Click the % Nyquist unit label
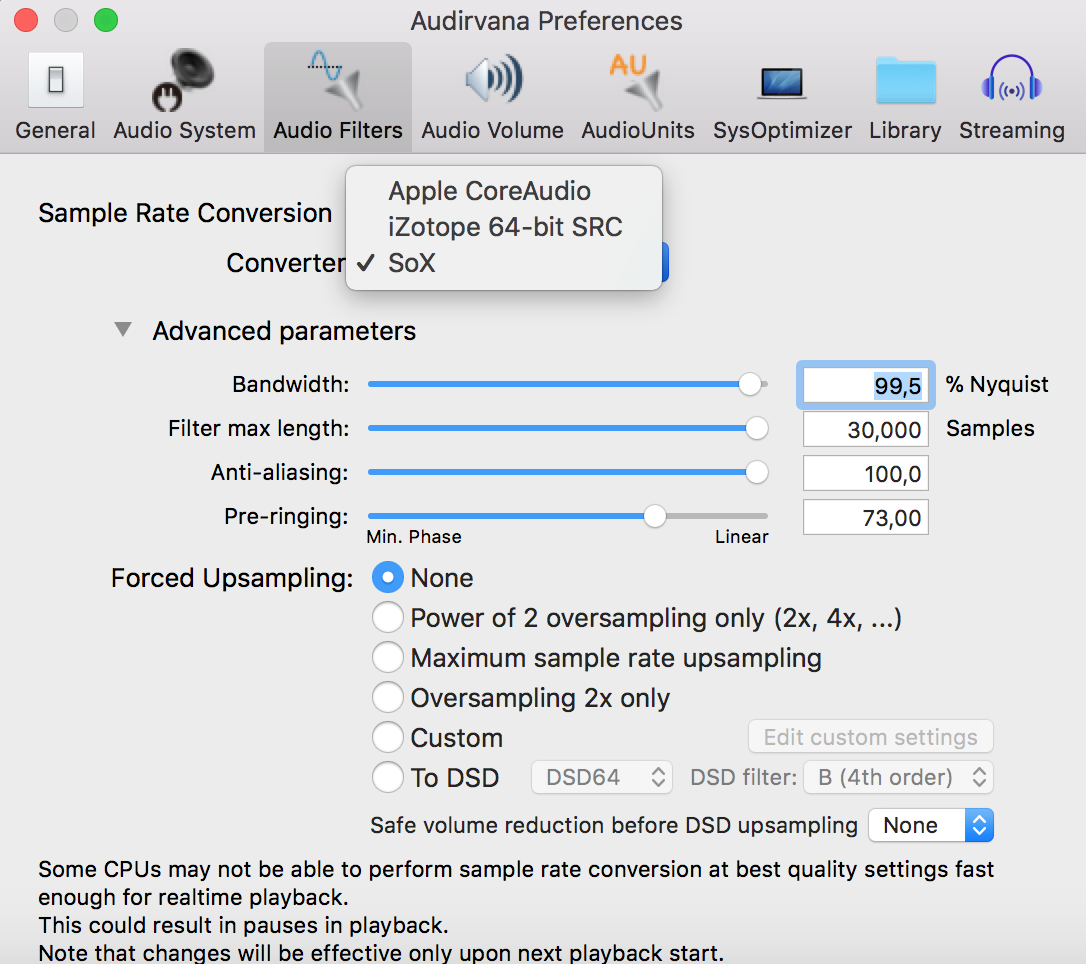The image size is (1086, 964). point(997,384)
